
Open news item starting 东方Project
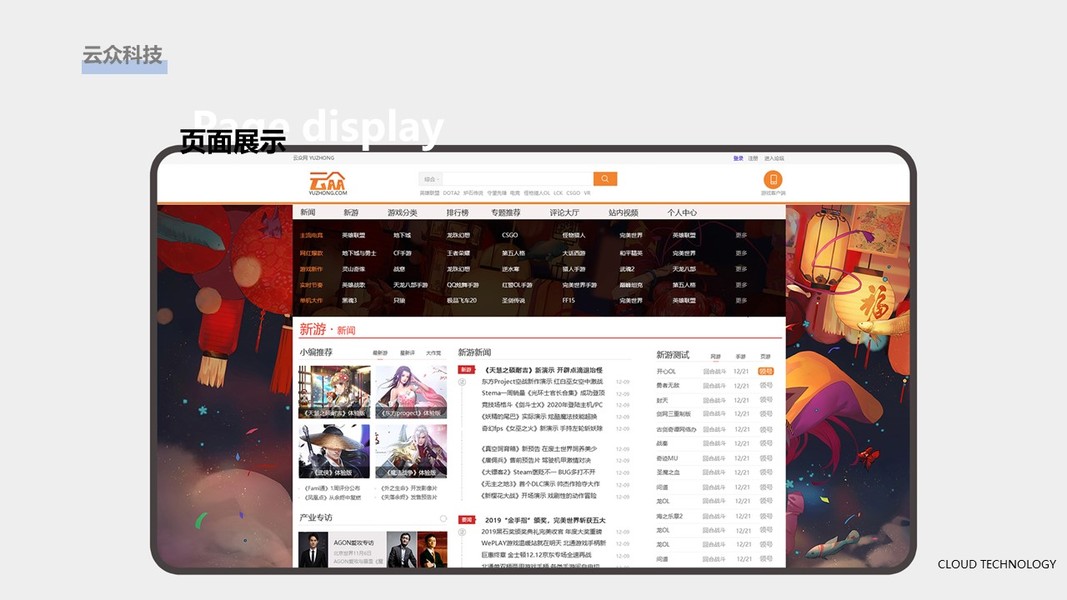click(x=542, y=382)
